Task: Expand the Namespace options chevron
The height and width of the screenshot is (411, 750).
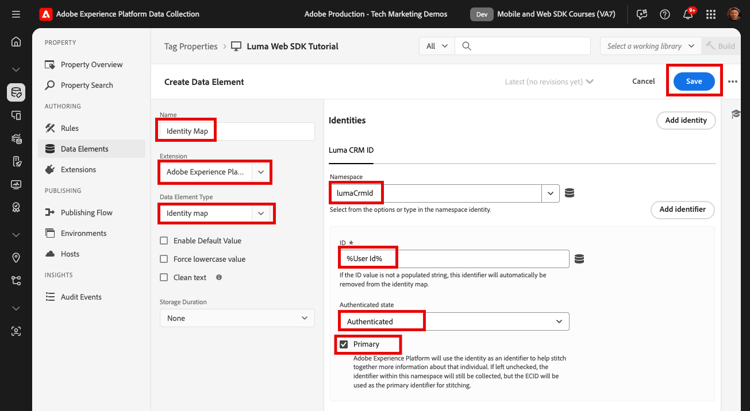Action: click(x=551, y=193)
